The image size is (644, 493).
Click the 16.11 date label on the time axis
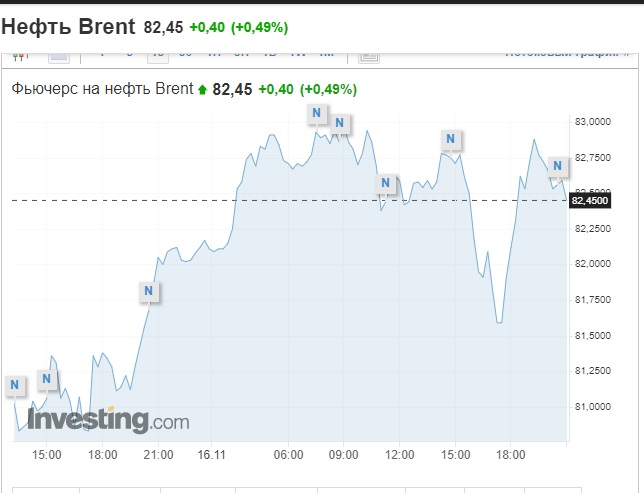click(212, 455)
